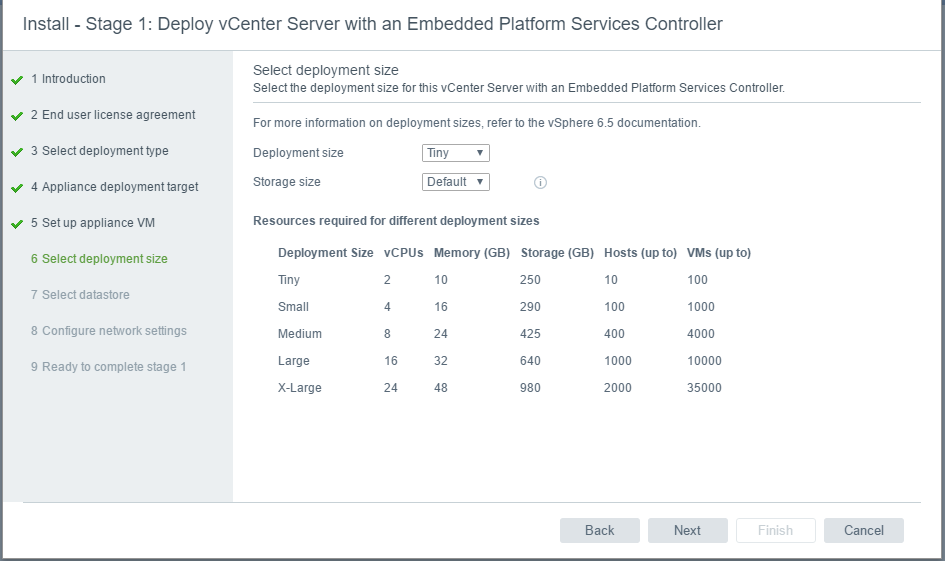Click the green checkmark beside Introduction
This screenshot has width=945, height=561.
(x=17, y=80)
